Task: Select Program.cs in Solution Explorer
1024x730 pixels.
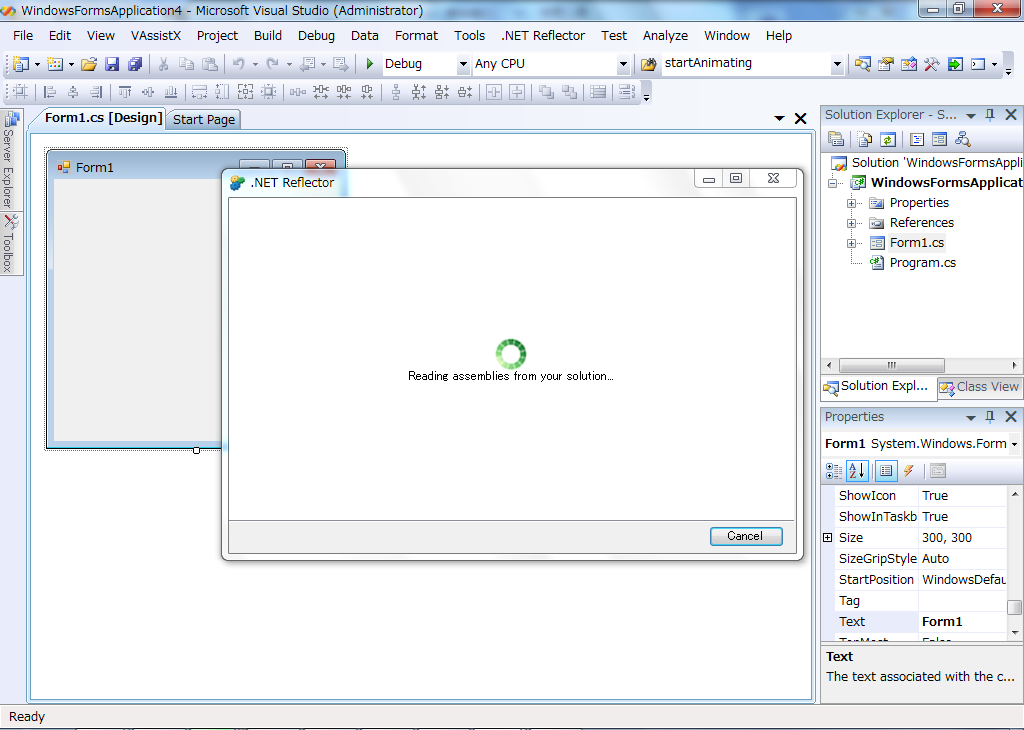Action: coord(922,263)
